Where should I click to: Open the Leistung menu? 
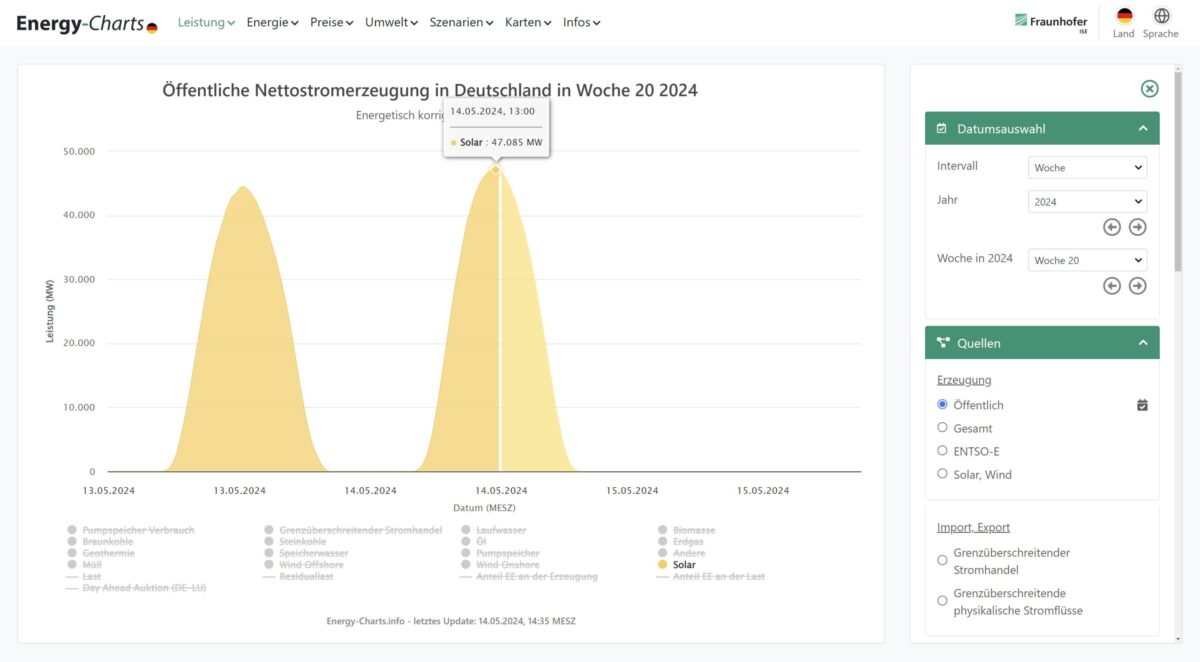click(x=200, y=21)
